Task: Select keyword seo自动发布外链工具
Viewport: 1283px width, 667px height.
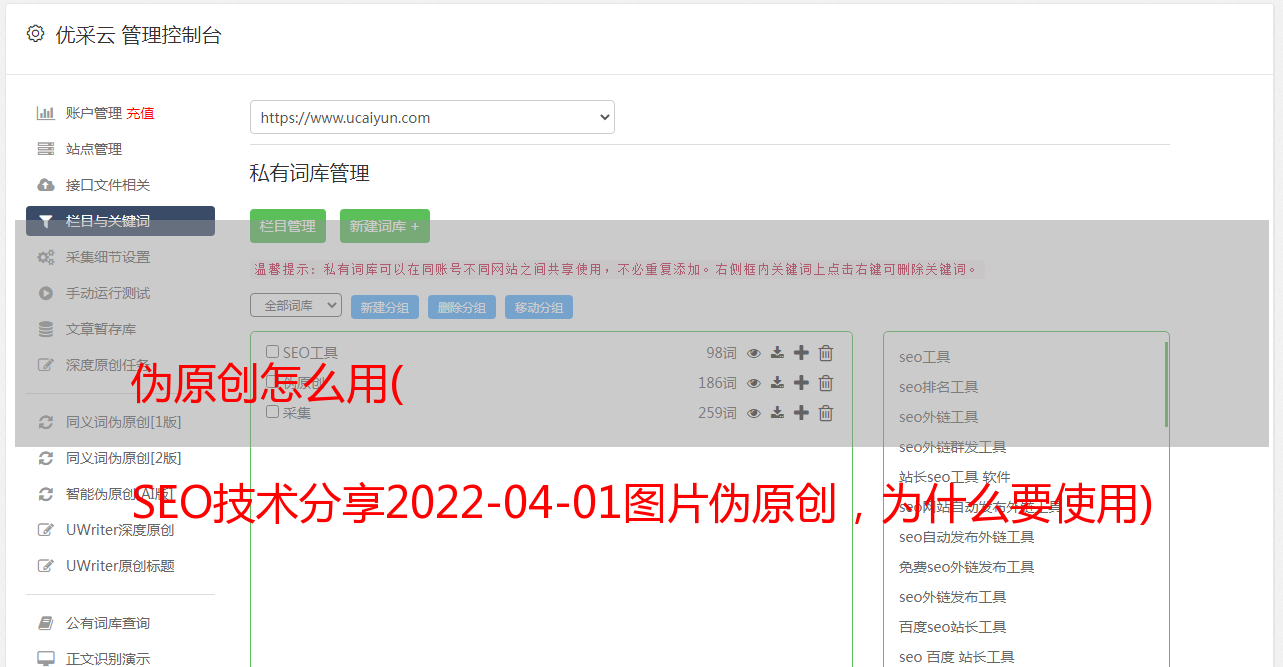Action: 967,537
